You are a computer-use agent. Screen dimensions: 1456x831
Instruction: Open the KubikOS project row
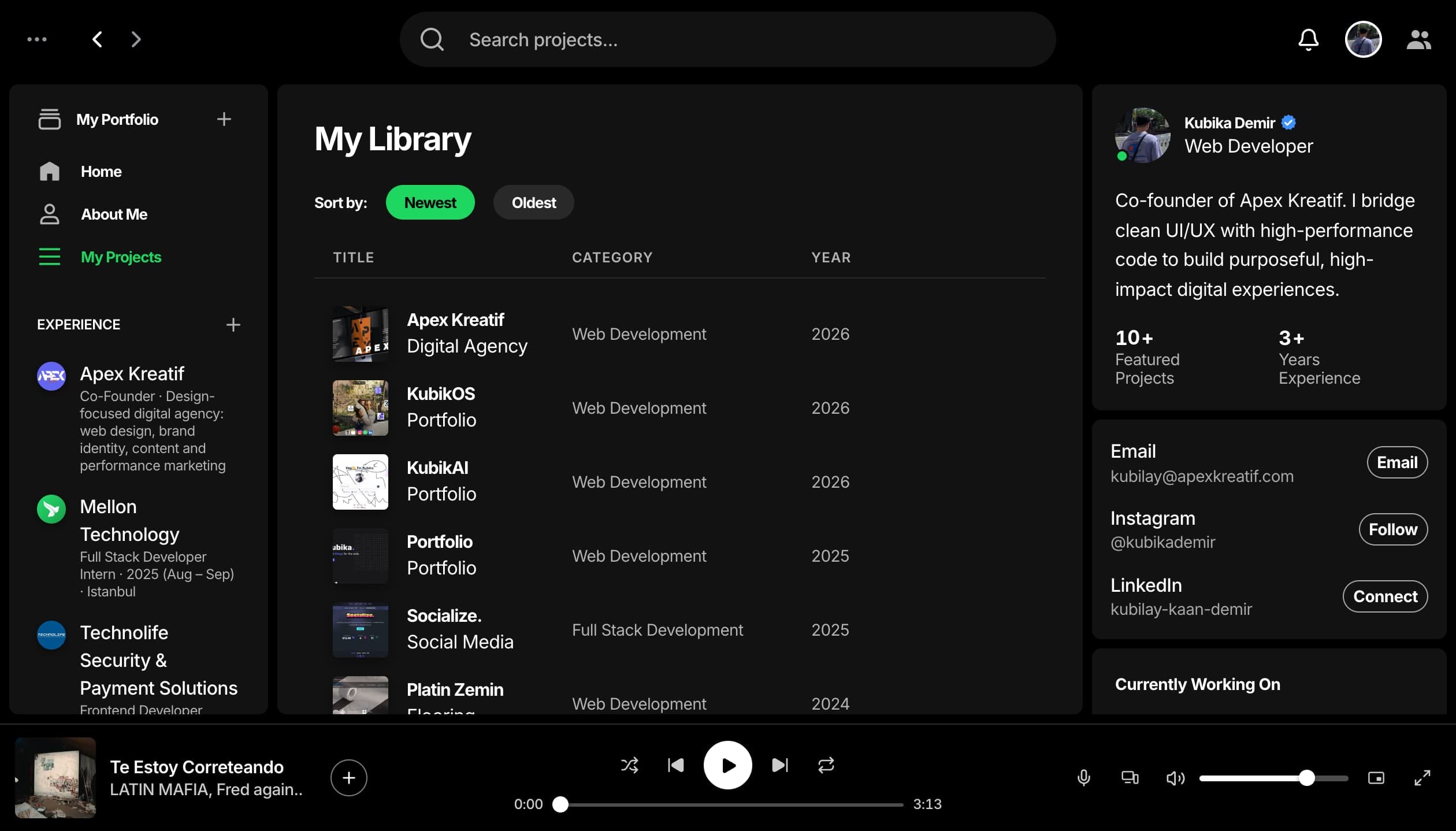tap(679, 408)
